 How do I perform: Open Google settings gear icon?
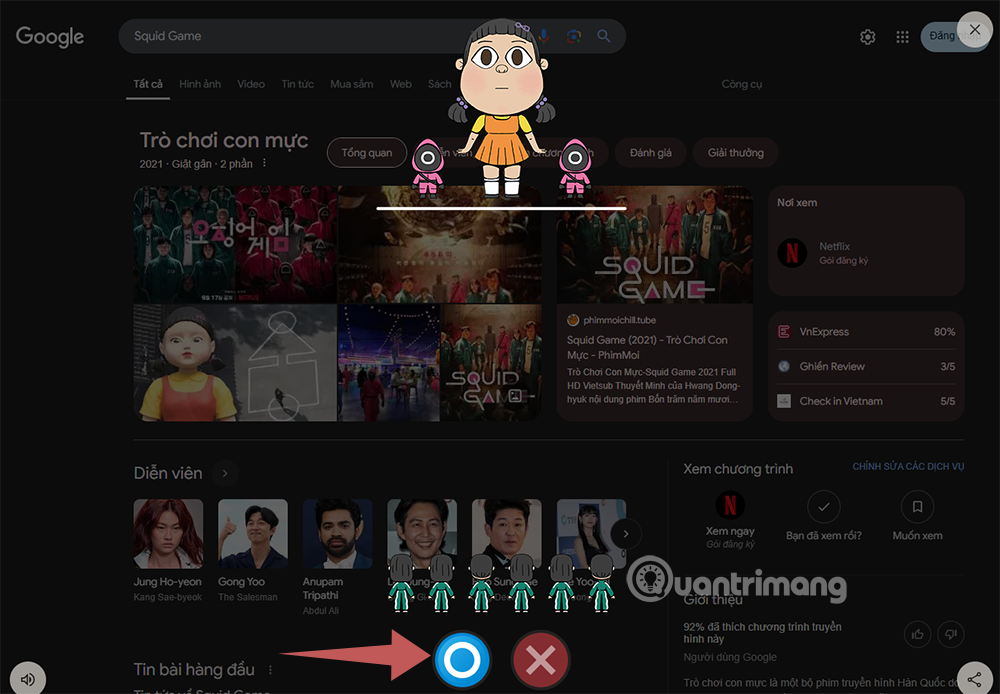(867, 37)
